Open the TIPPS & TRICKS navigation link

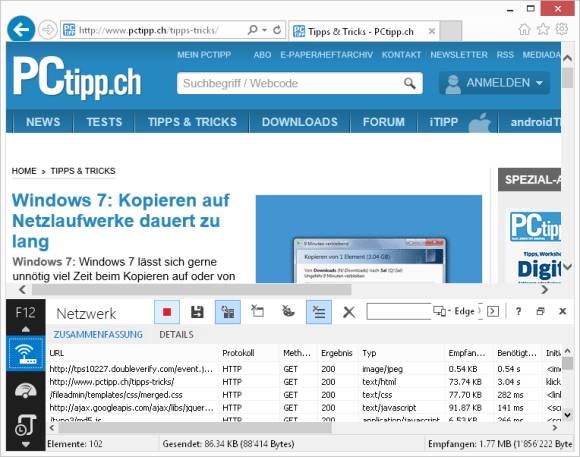(192, 122)
